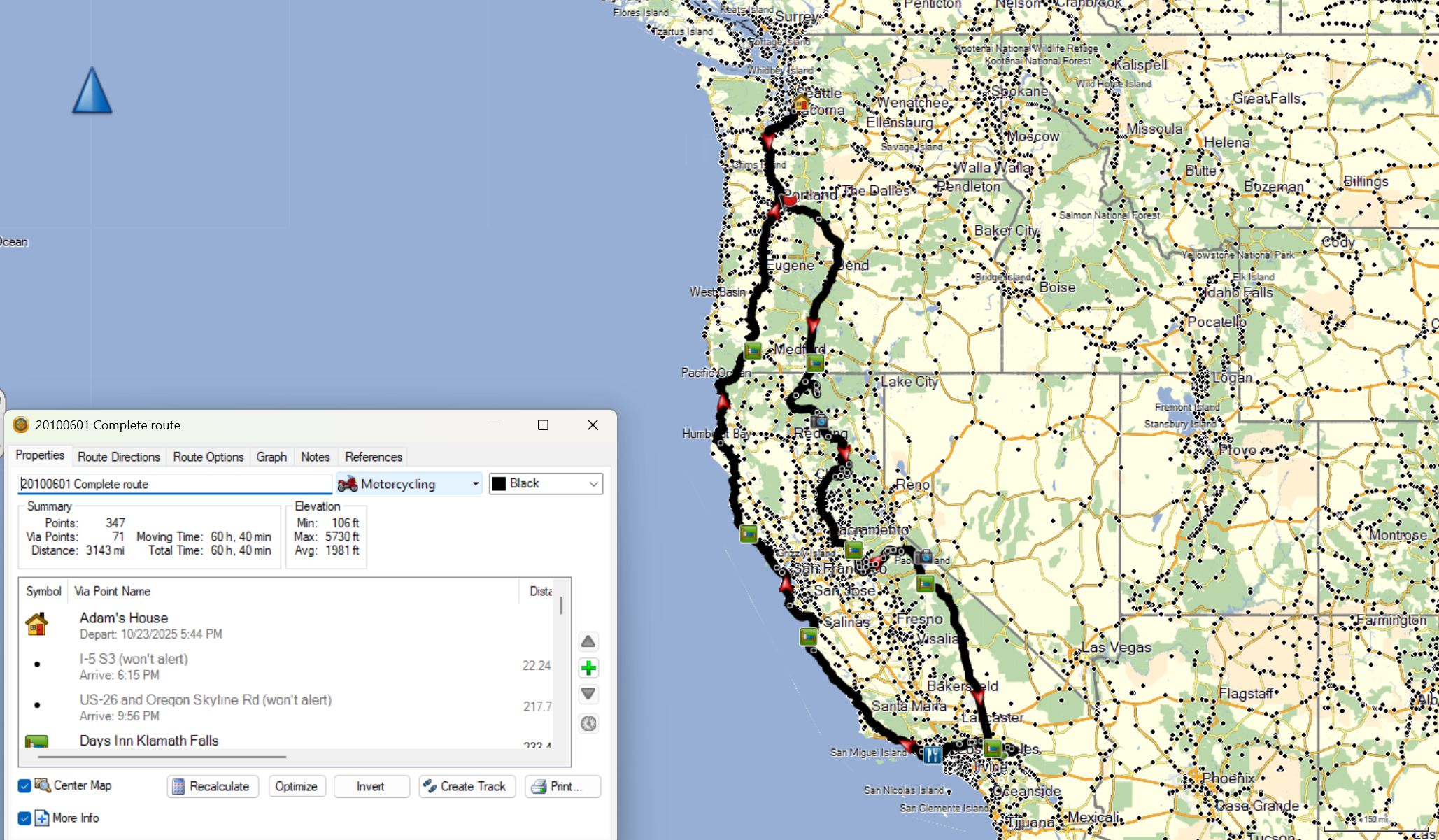The image size is (1439, 840).
Task: Uncheck the Center Map checkbox
Action: (x=24, y=785)
